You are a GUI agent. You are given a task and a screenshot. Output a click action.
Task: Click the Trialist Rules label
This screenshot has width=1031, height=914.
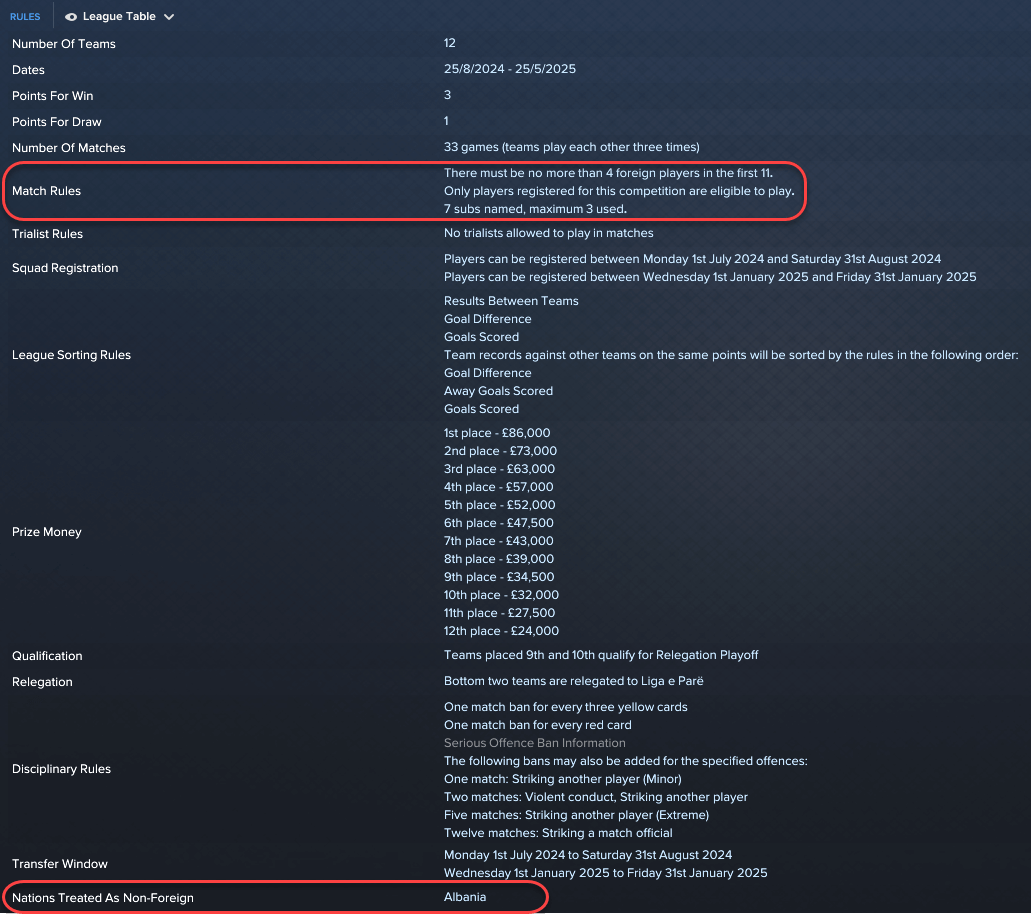47,233
